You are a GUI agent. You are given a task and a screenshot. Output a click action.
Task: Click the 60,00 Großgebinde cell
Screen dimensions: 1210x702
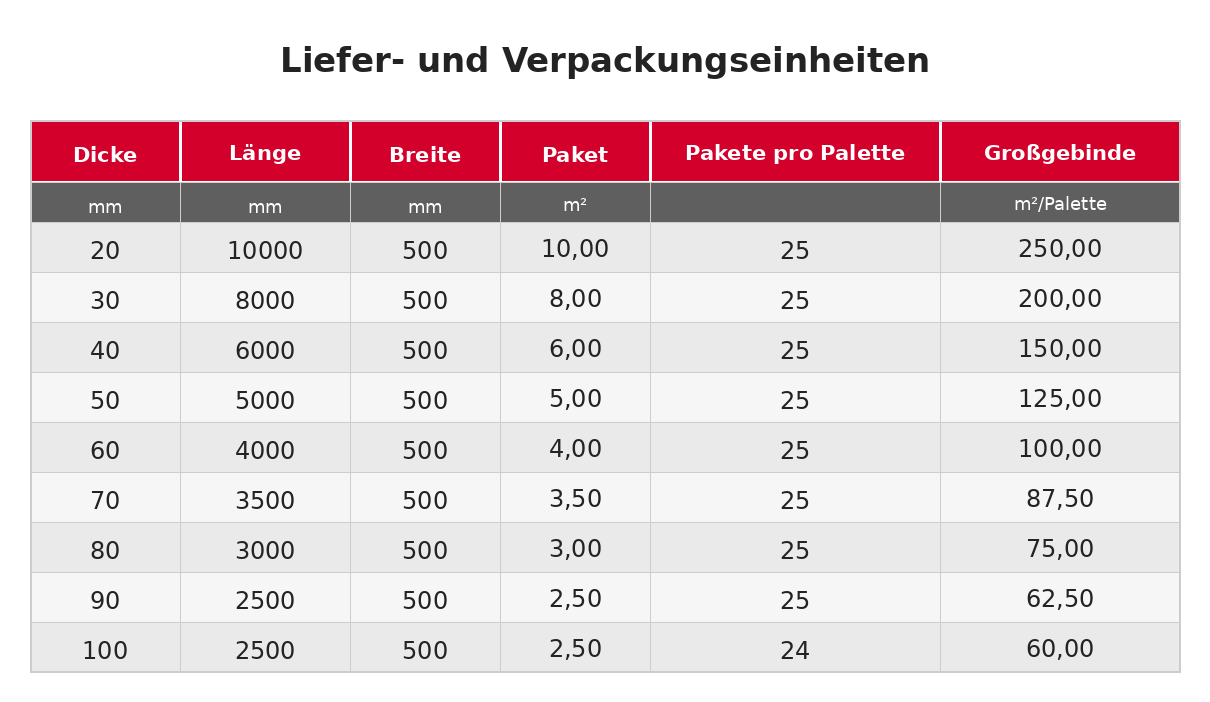(1060, 649)
